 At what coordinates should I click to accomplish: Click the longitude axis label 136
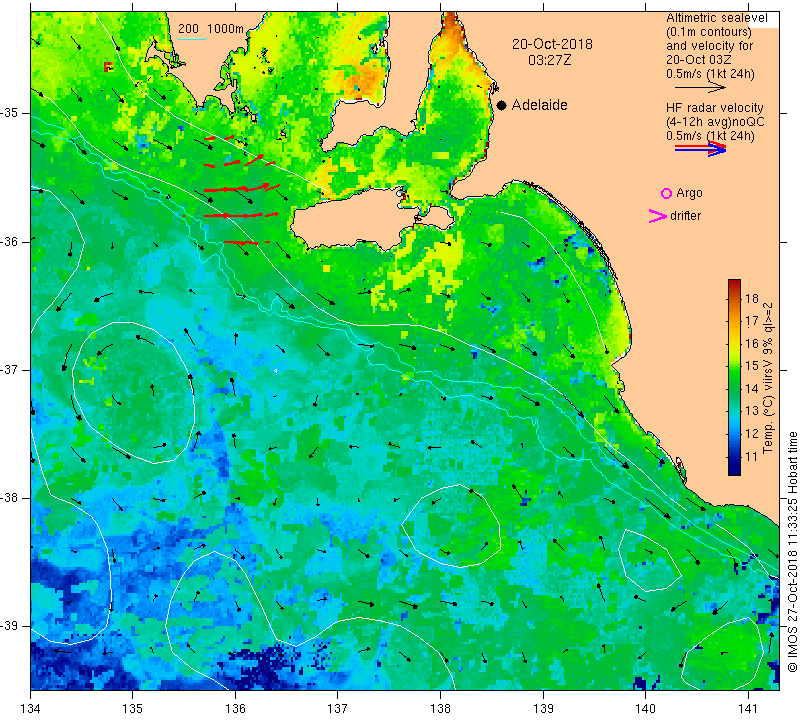click(x=235, y=709)
